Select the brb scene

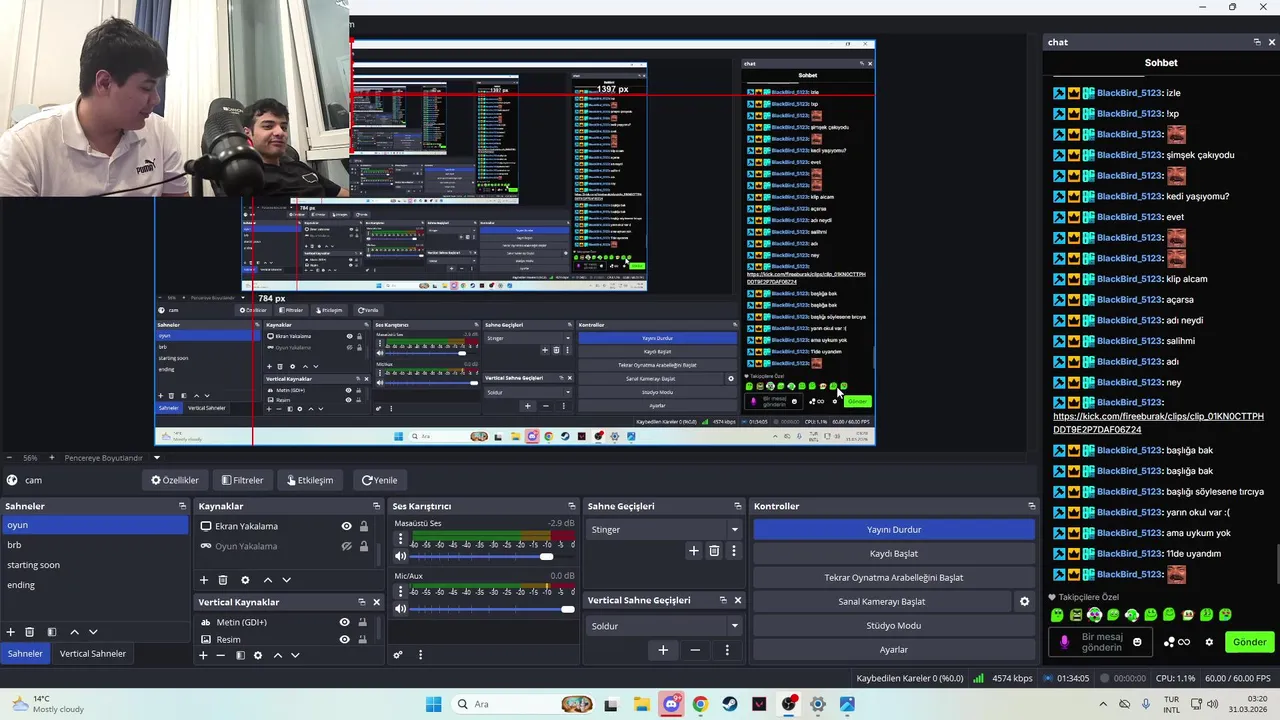94,545
